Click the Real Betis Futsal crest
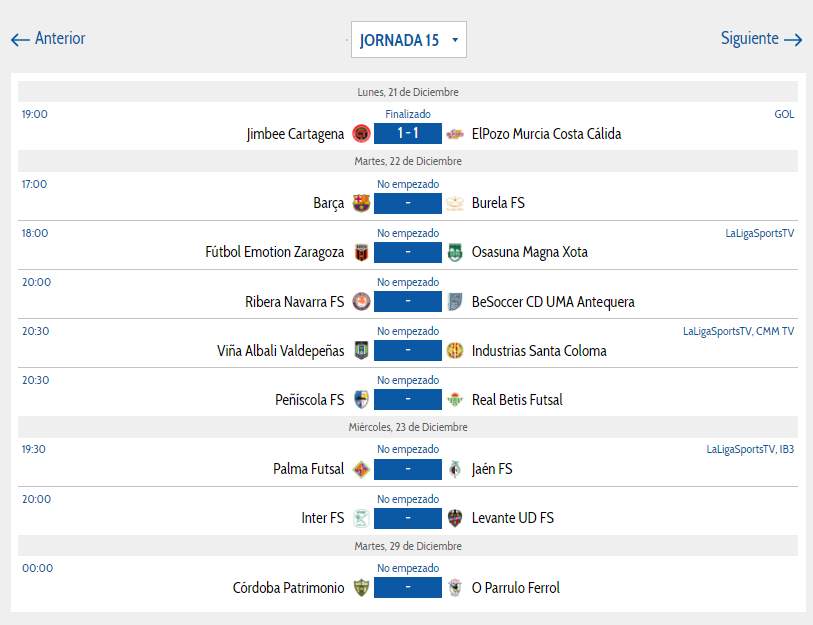The height and width of the screenshot is (625, 813). [x=455, y=400]
